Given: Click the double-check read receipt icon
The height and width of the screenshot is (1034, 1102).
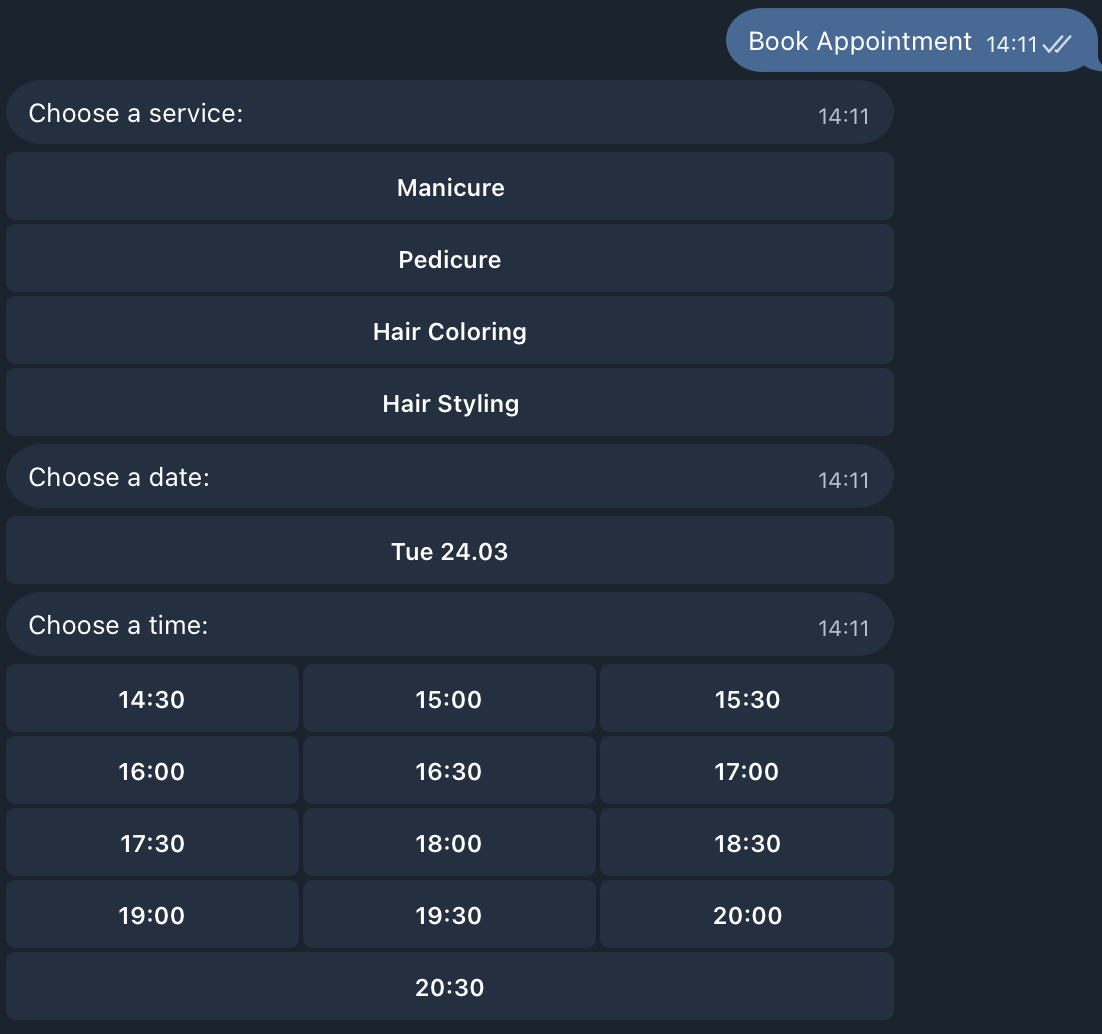Looking at the screenshot, I should click(x=1057, y=44).
